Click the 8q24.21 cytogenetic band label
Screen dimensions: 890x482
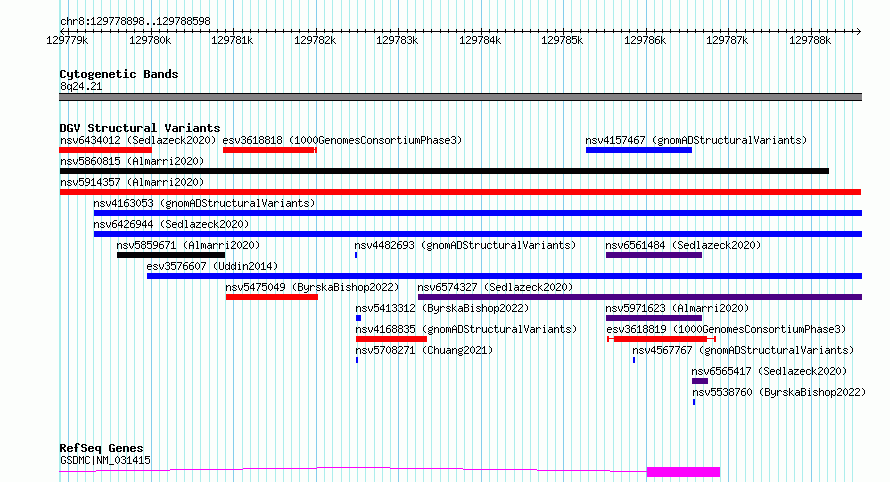tap(81, 86)
